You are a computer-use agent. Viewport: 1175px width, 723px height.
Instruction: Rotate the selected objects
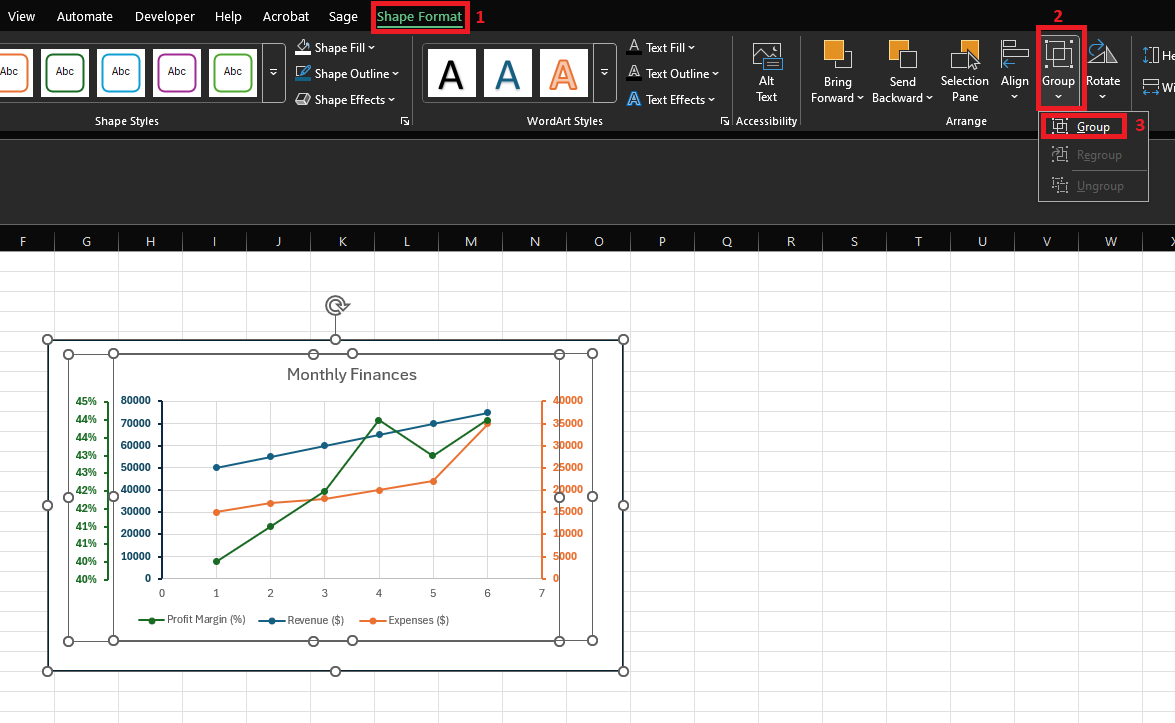coord(1103,70)
